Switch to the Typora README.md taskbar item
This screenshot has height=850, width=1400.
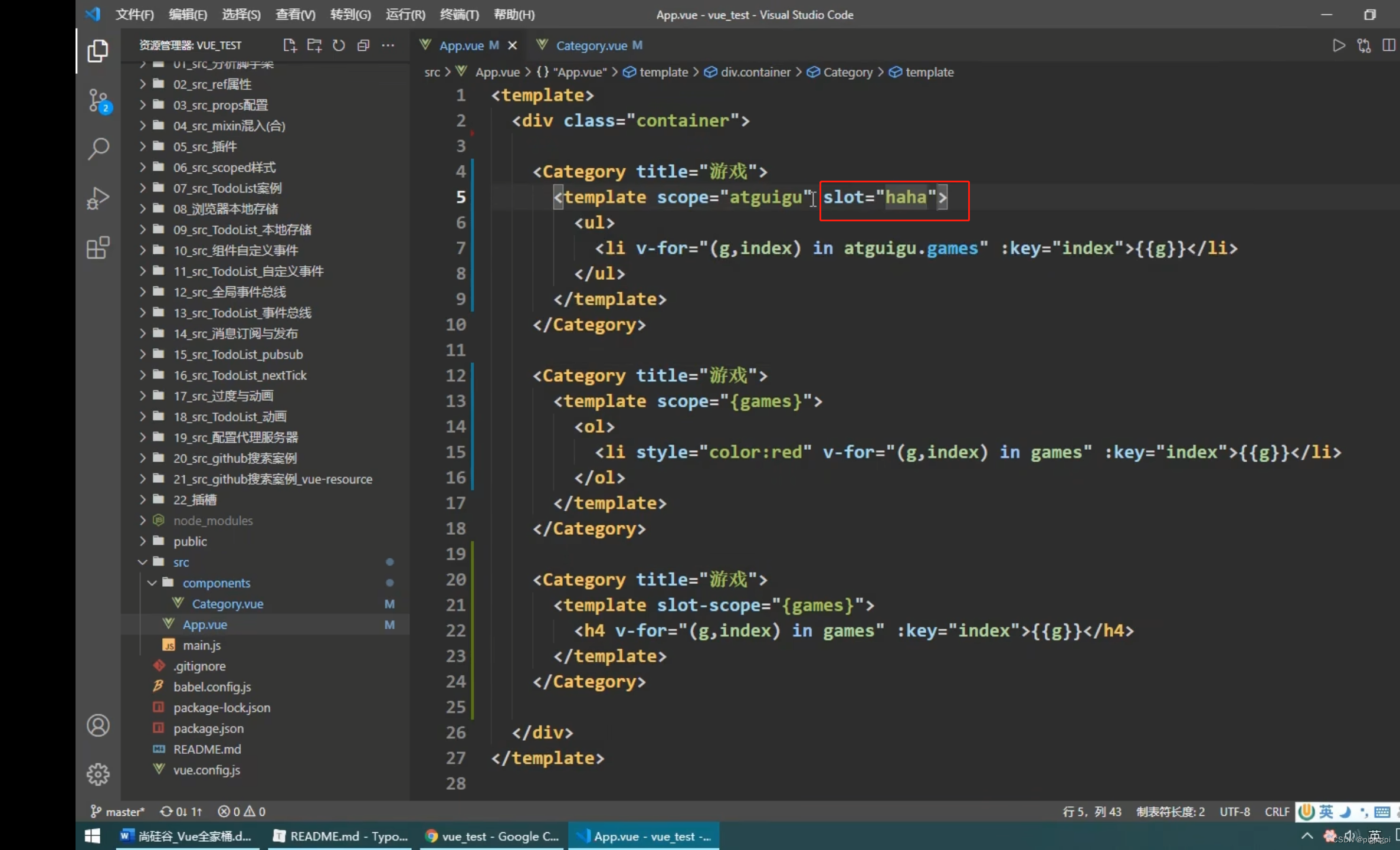(x=340, y=836)
